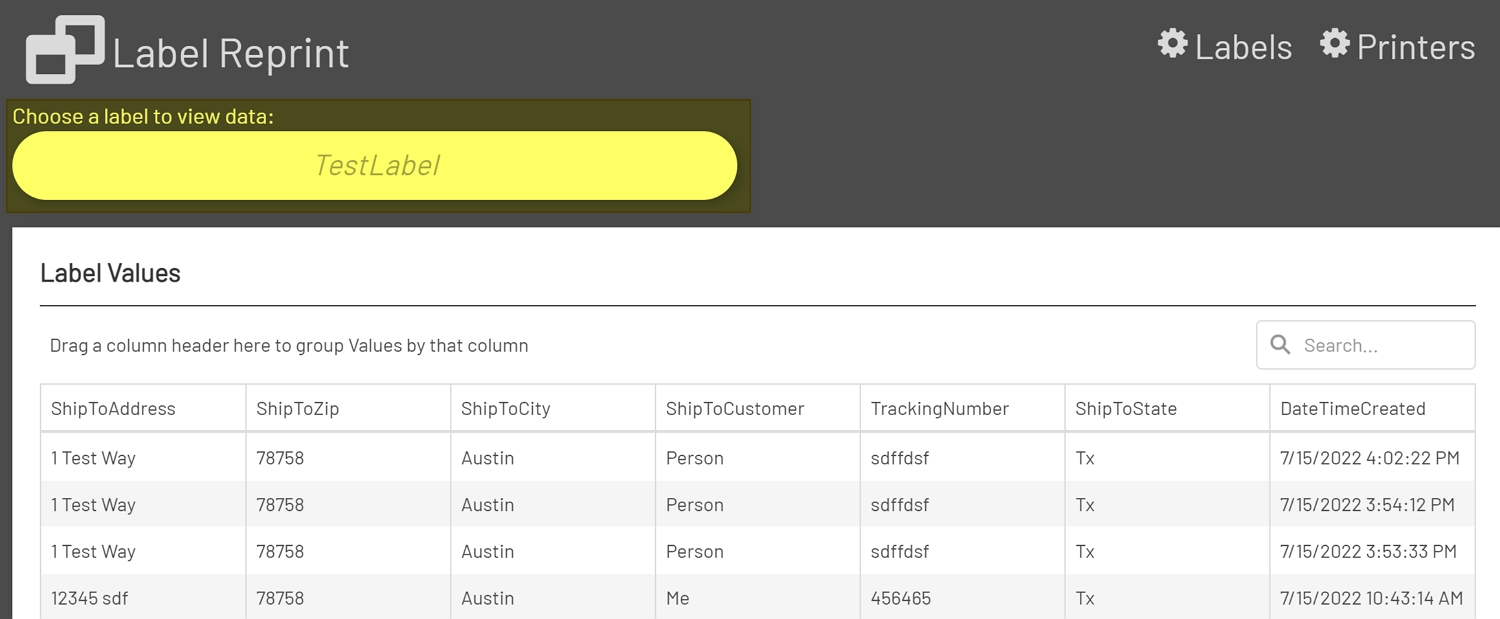Sort by ShipToState column header

click(x=1125, y=408)
